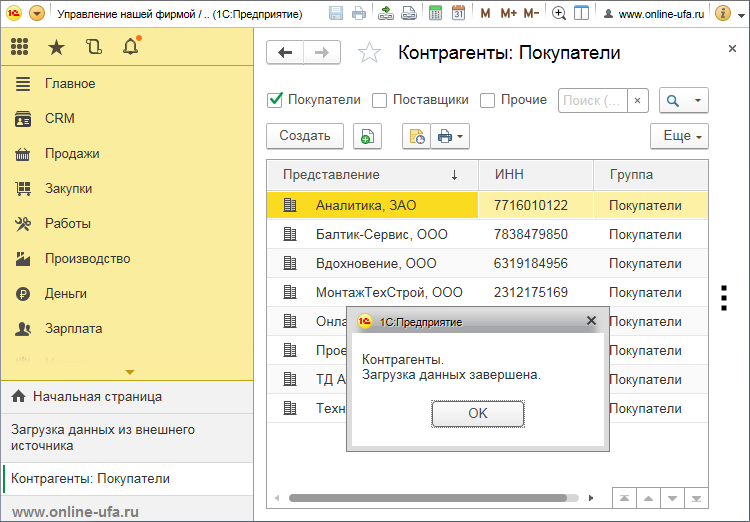Open the printer dropdown button
Image resolution: width=750 pixels, height=522 pixels.
[450, 136]
